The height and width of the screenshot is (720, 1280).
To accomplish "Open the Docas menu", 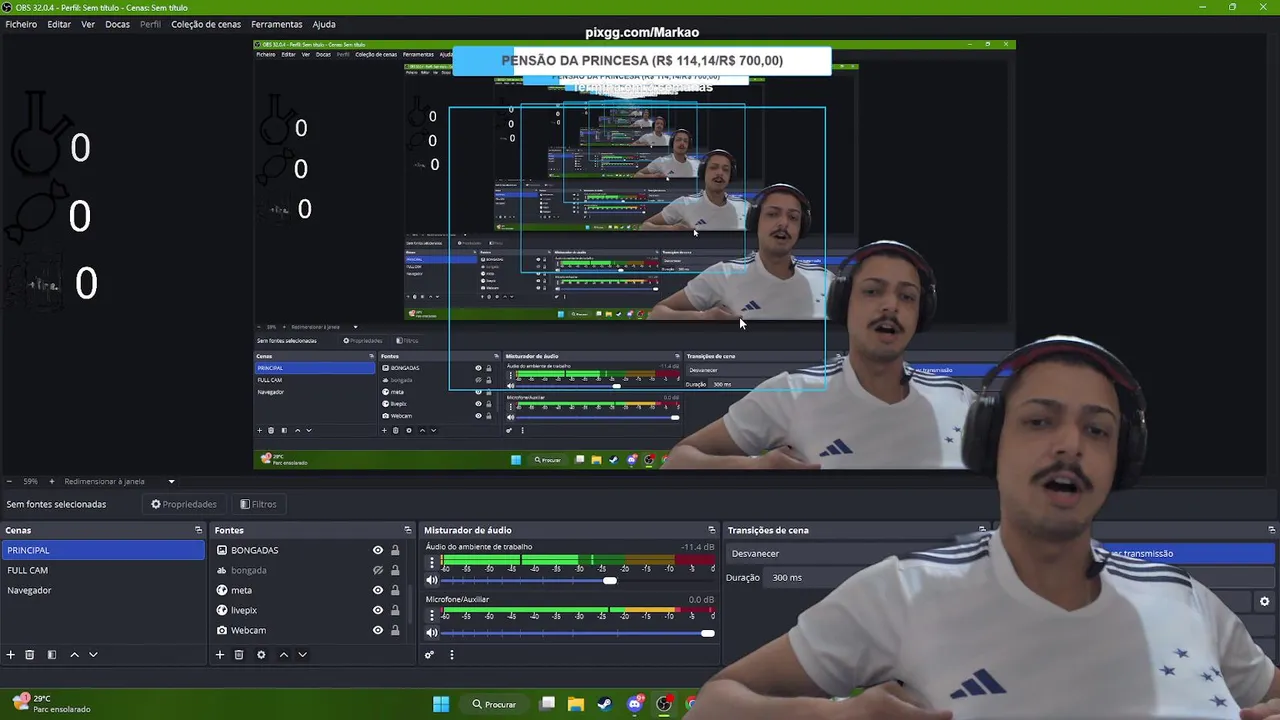I will (117, 24).
